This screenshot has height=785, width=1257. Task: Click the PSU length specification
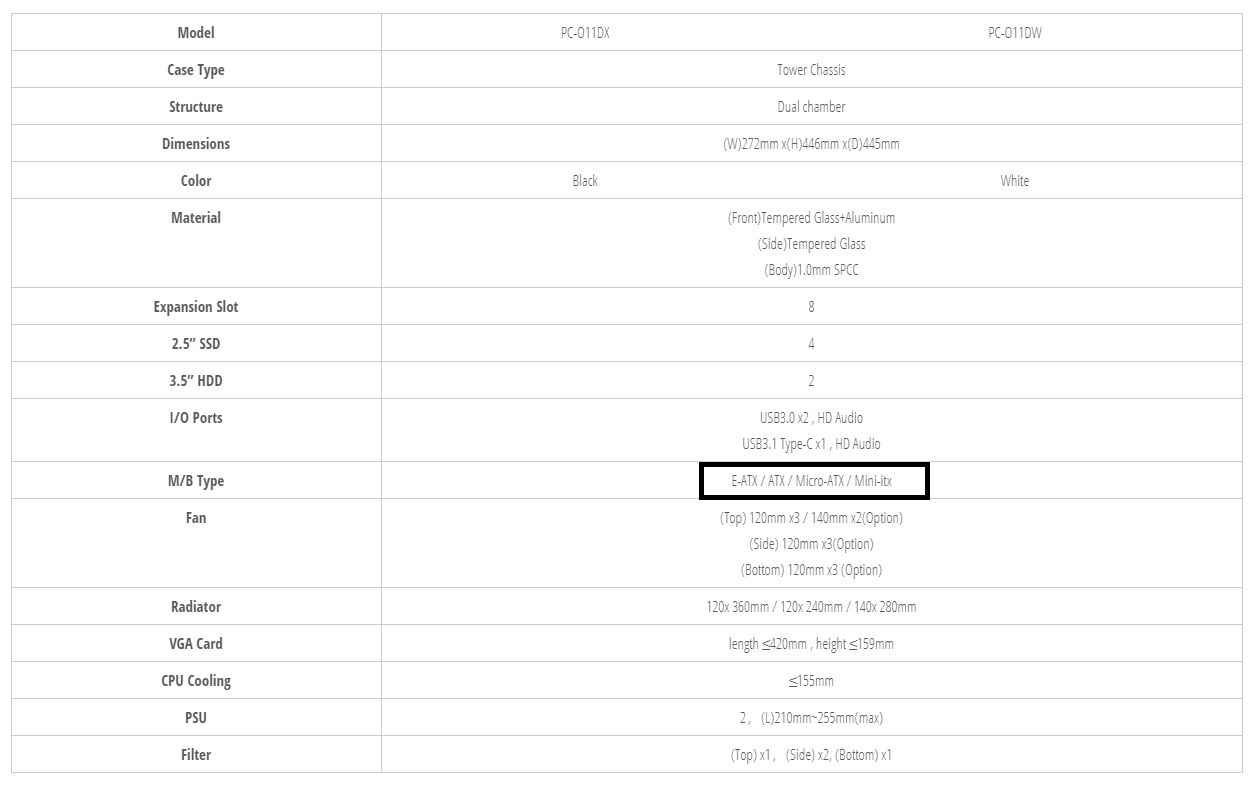[811, 718]
